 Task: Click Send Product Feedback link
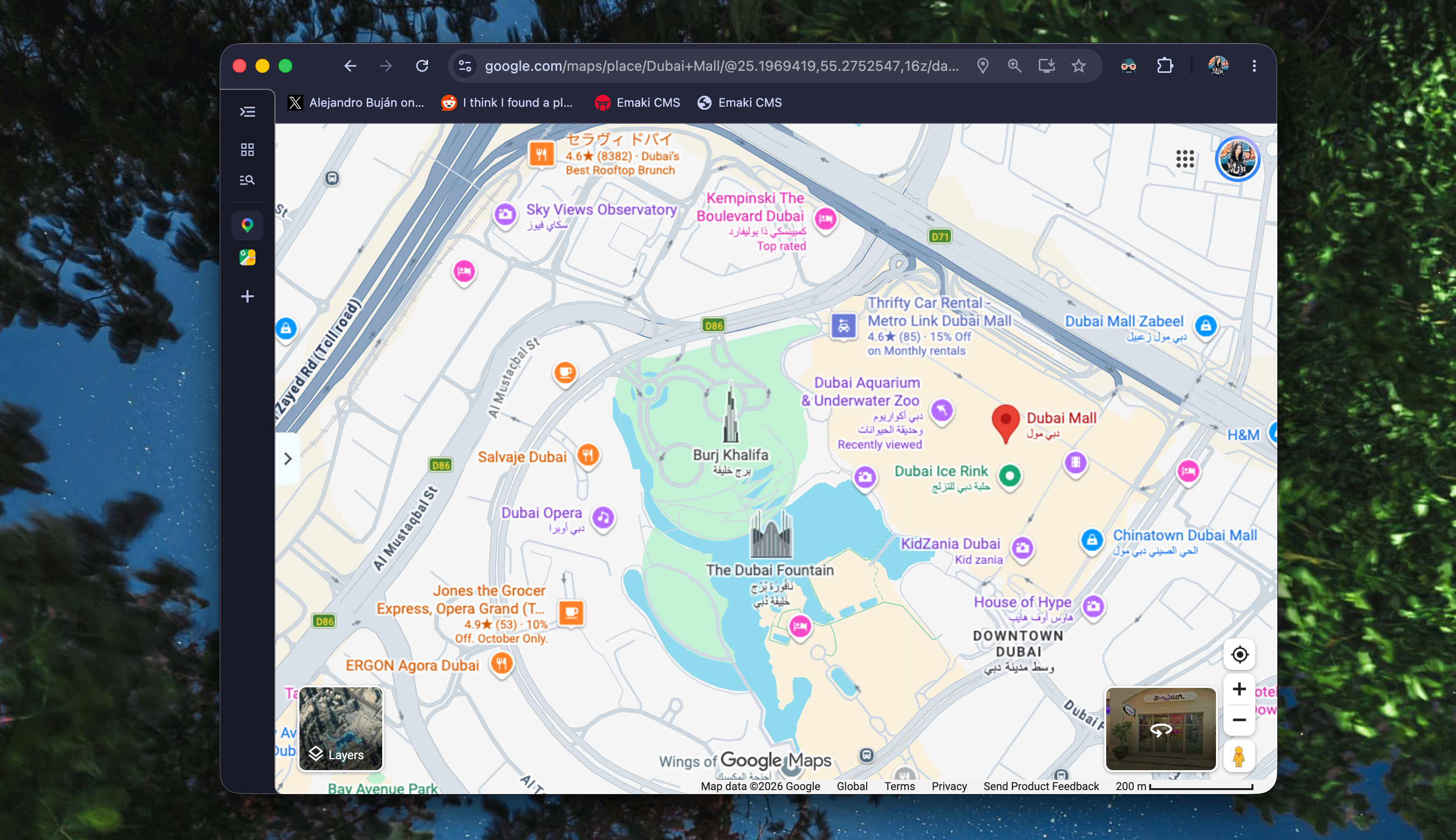(1041, 786)
